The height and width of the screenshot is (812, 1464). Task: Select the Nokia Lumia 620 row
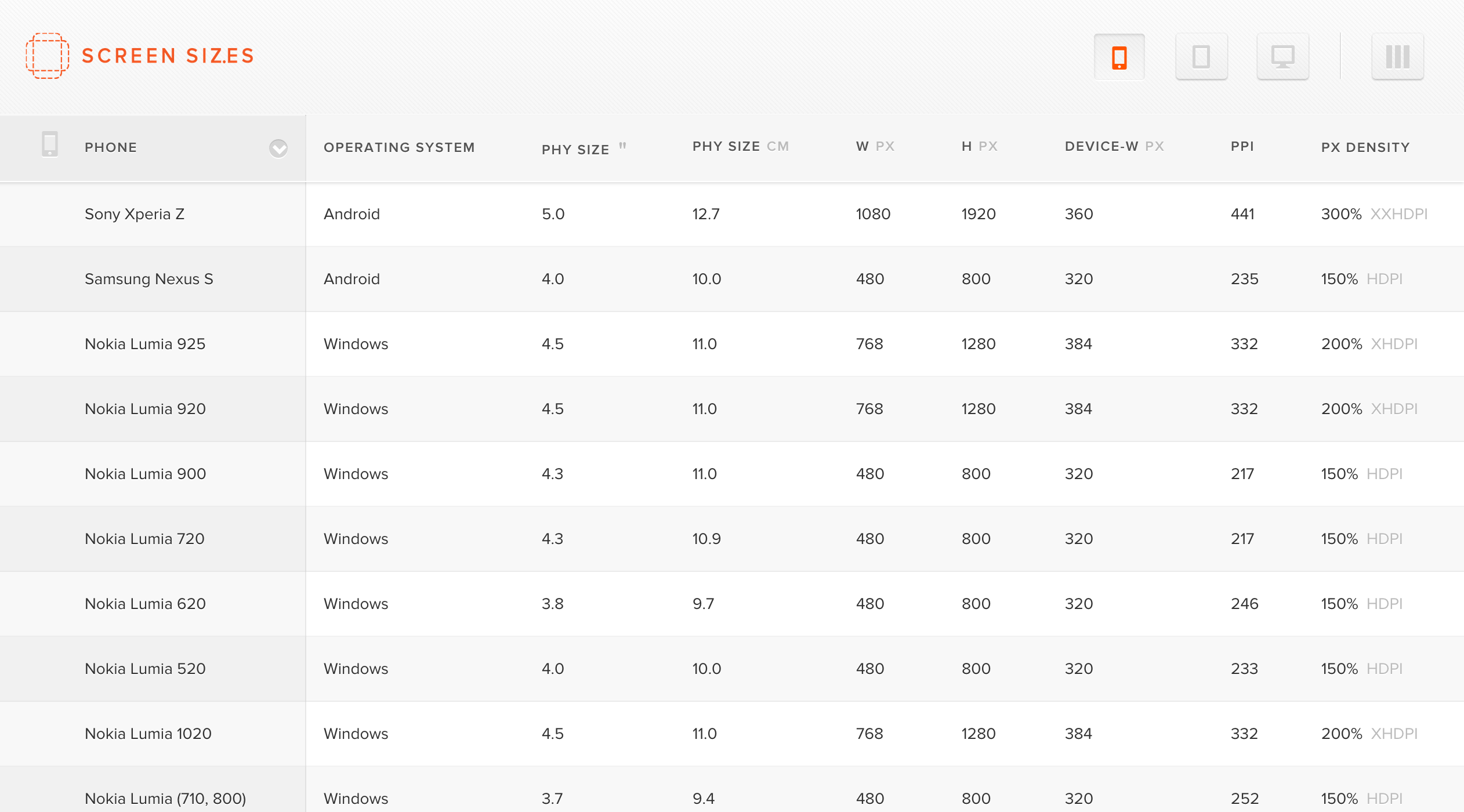click(x=732, y=604)
